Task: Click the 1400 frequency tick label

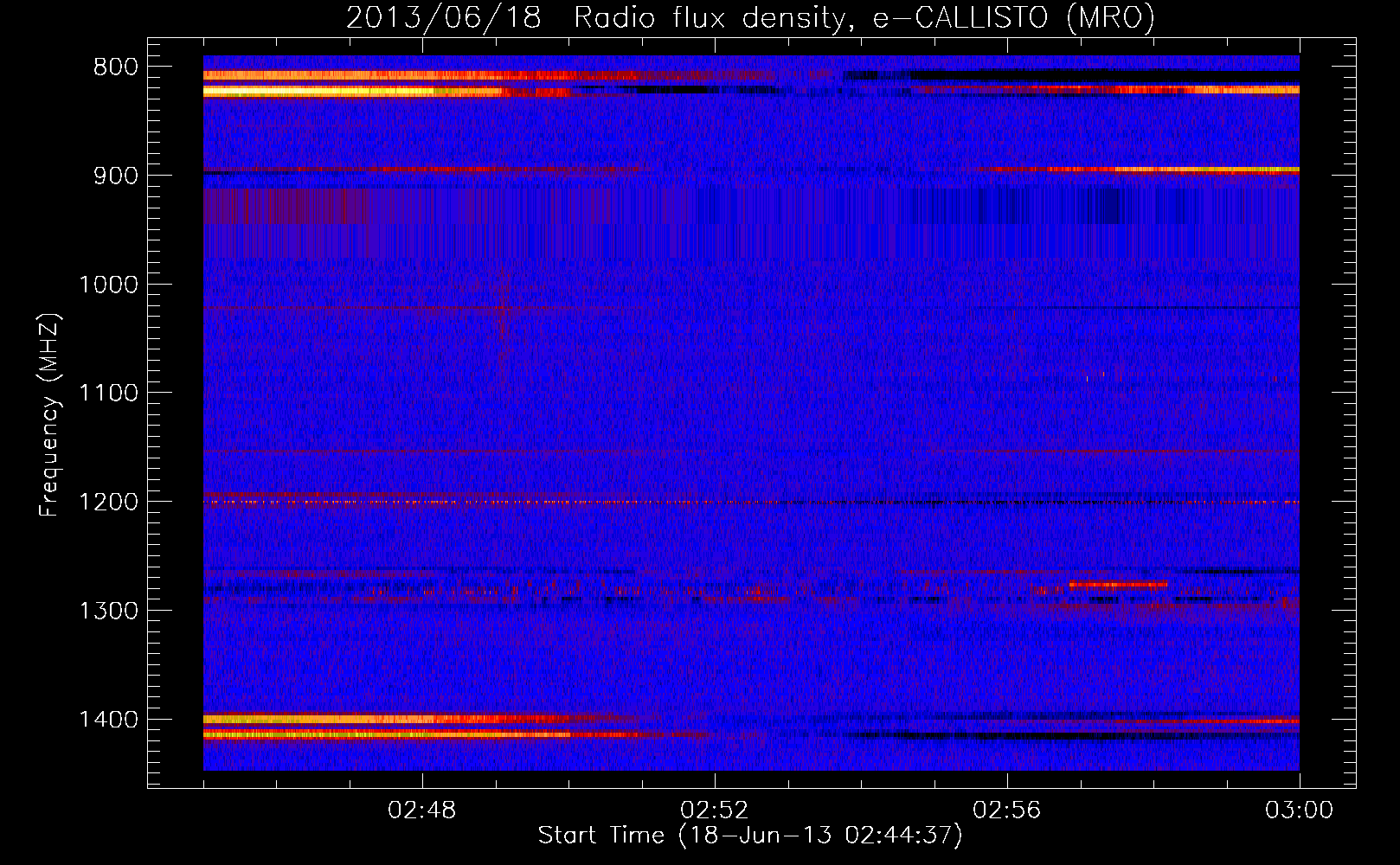Action: pos(108,720)
